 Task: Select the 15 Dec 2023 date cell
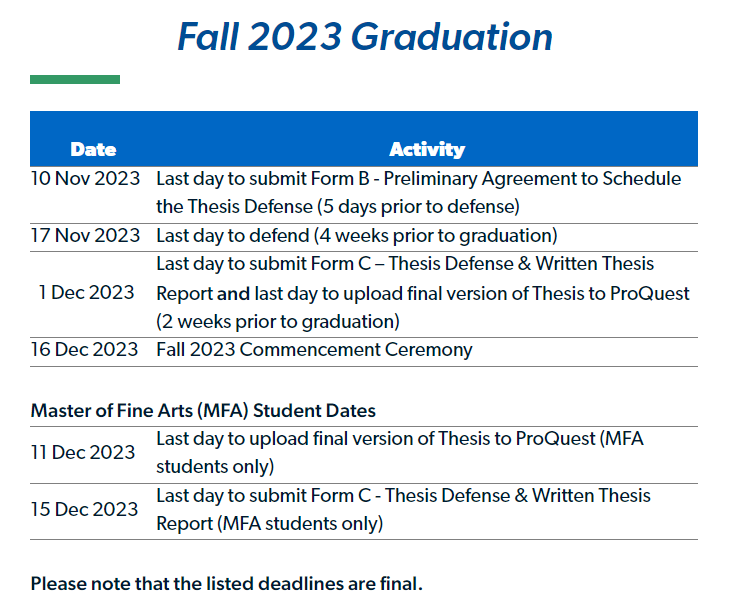pos(84,509)
